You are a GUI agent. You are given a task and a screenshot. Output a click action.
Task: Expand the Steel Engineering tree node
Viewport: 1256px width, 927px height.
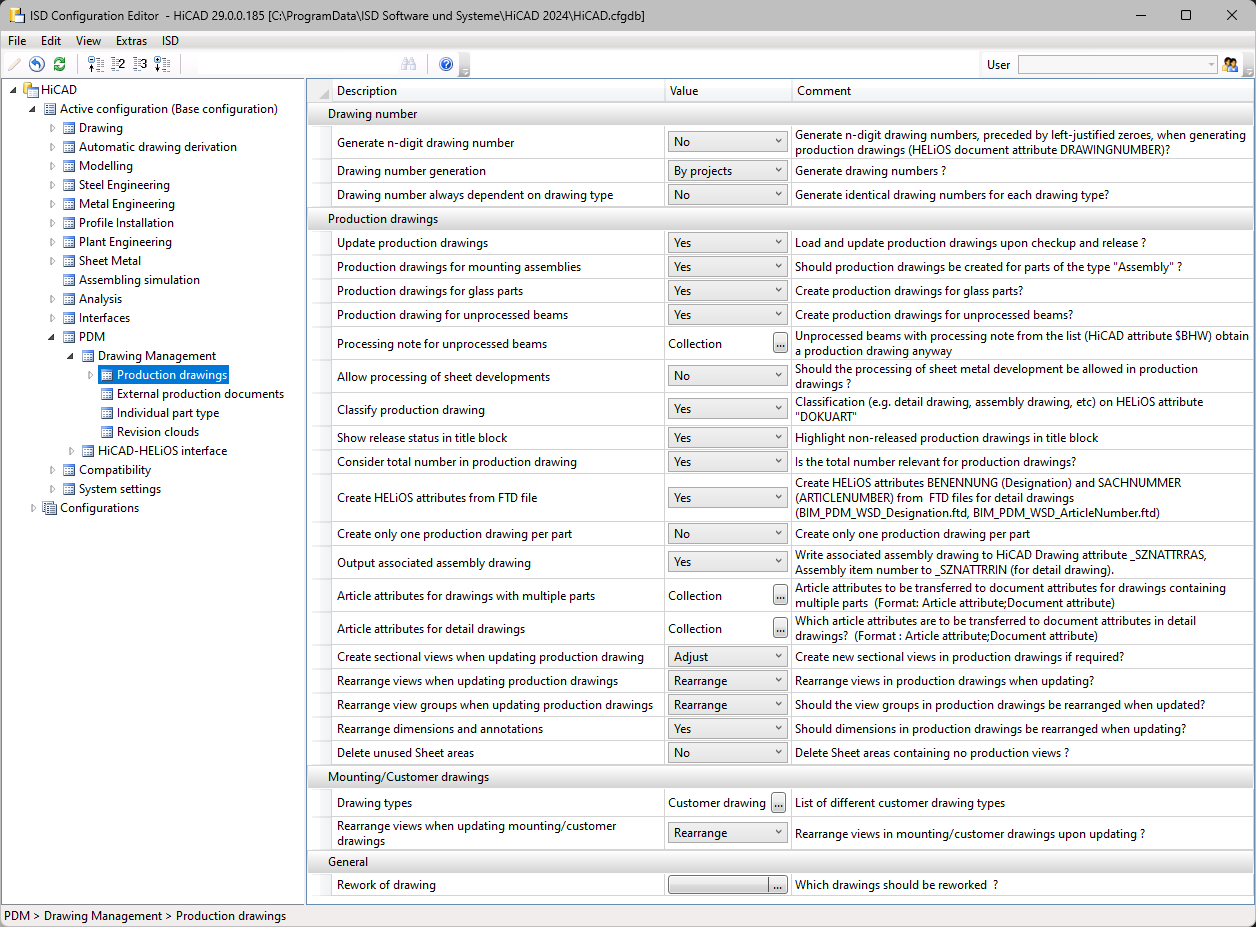point(53,185)
